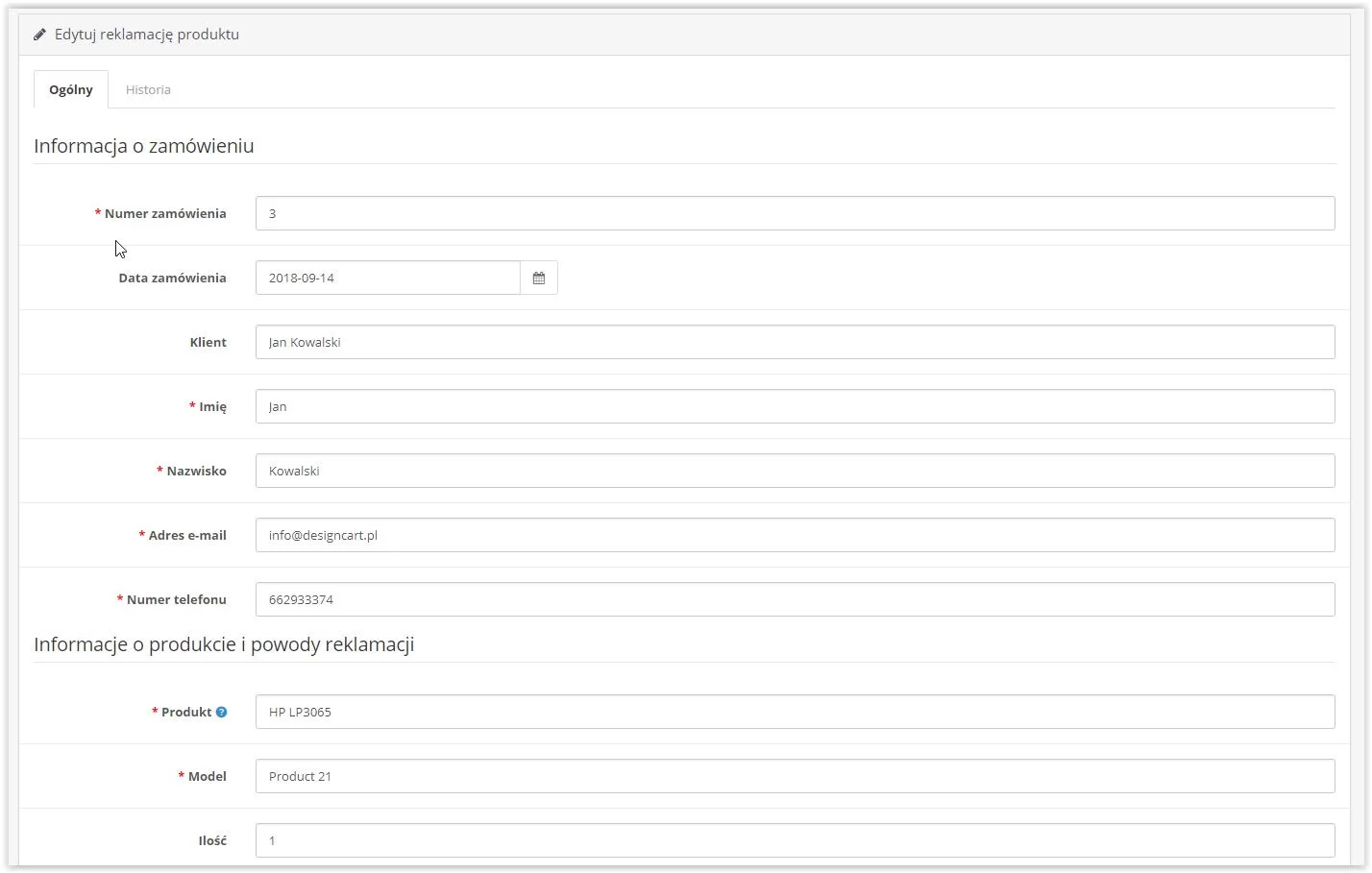Click the Produkt field showing HP LP3065

[795, 712]
